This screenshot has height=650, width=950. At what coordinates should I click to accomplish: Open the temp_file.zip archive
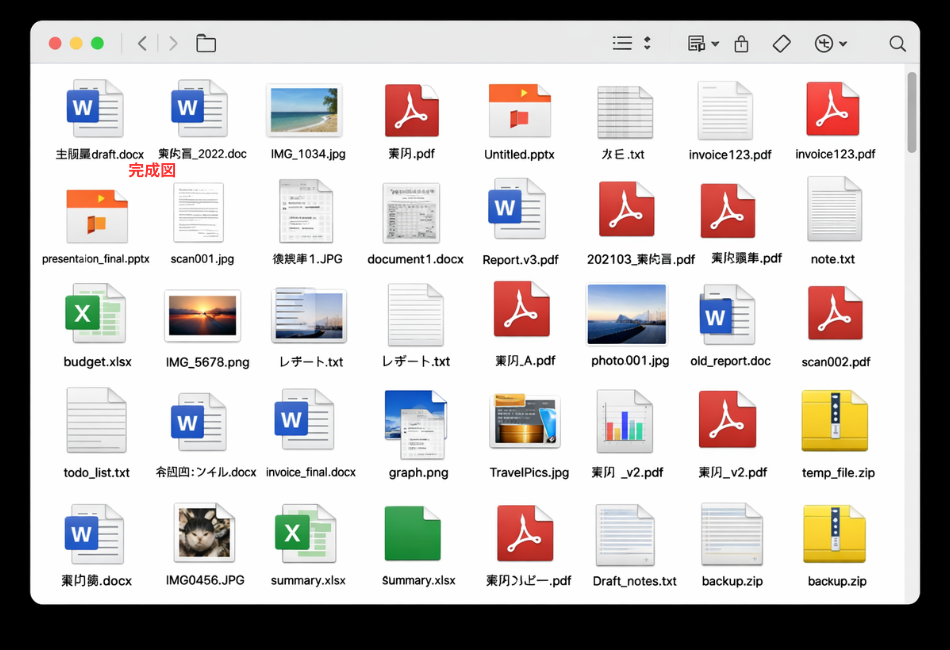click(x=835, y=421)
